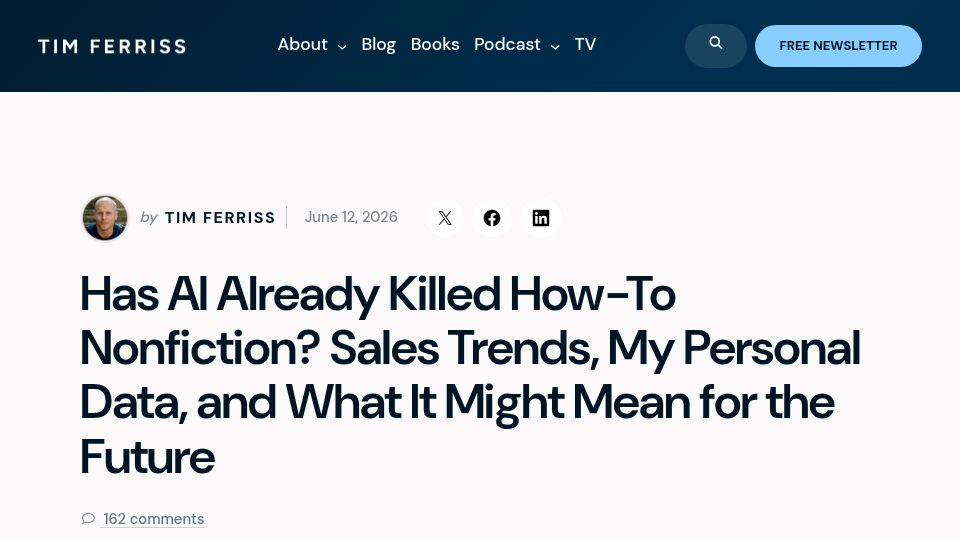The width and height of the screenshot is (960, 540).
Task: Click the date June 12, 2026
Action: (x=351, y=217)
